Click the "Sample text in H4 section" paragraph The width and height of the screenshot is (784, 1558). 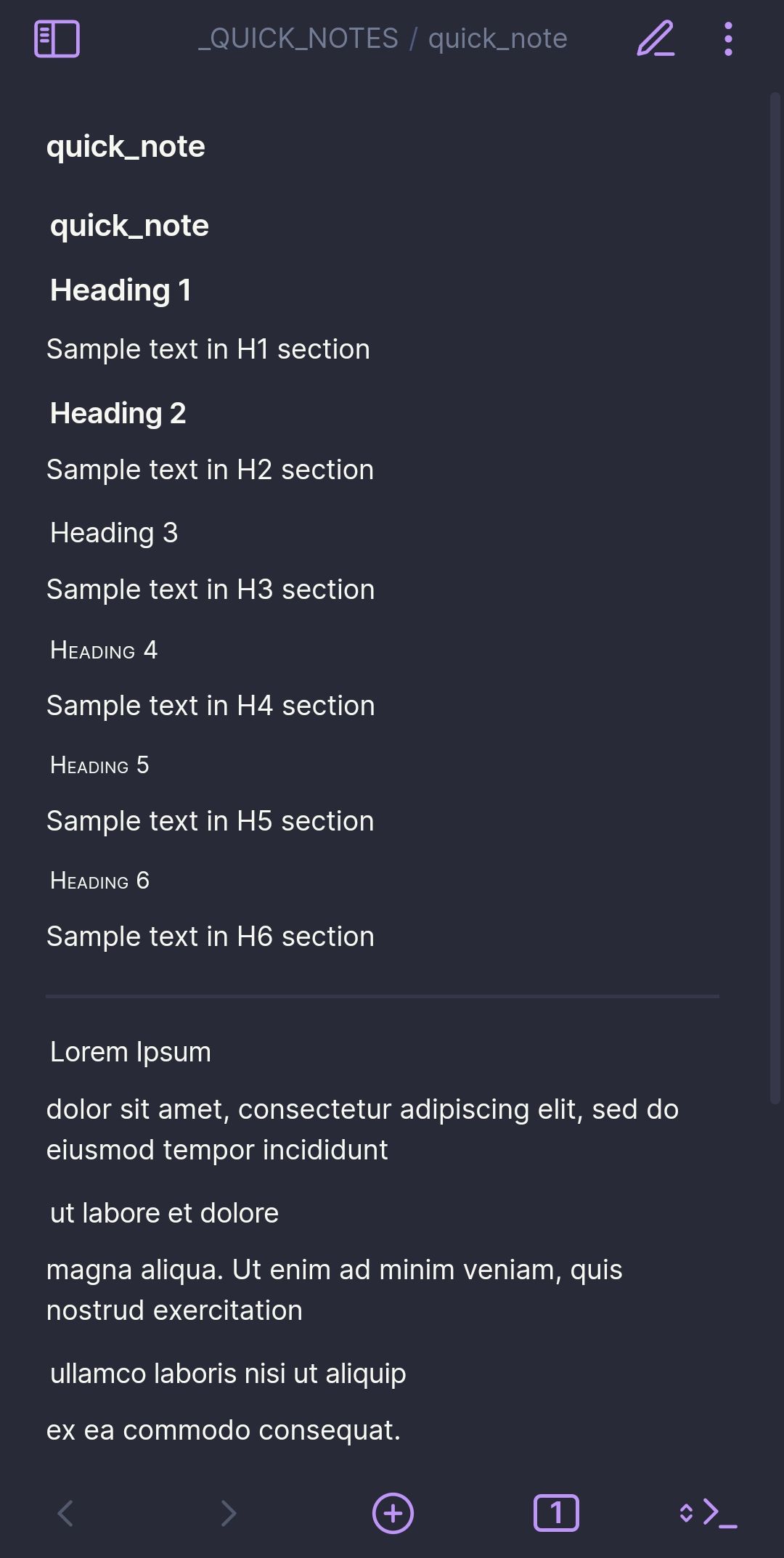(210, 704)
